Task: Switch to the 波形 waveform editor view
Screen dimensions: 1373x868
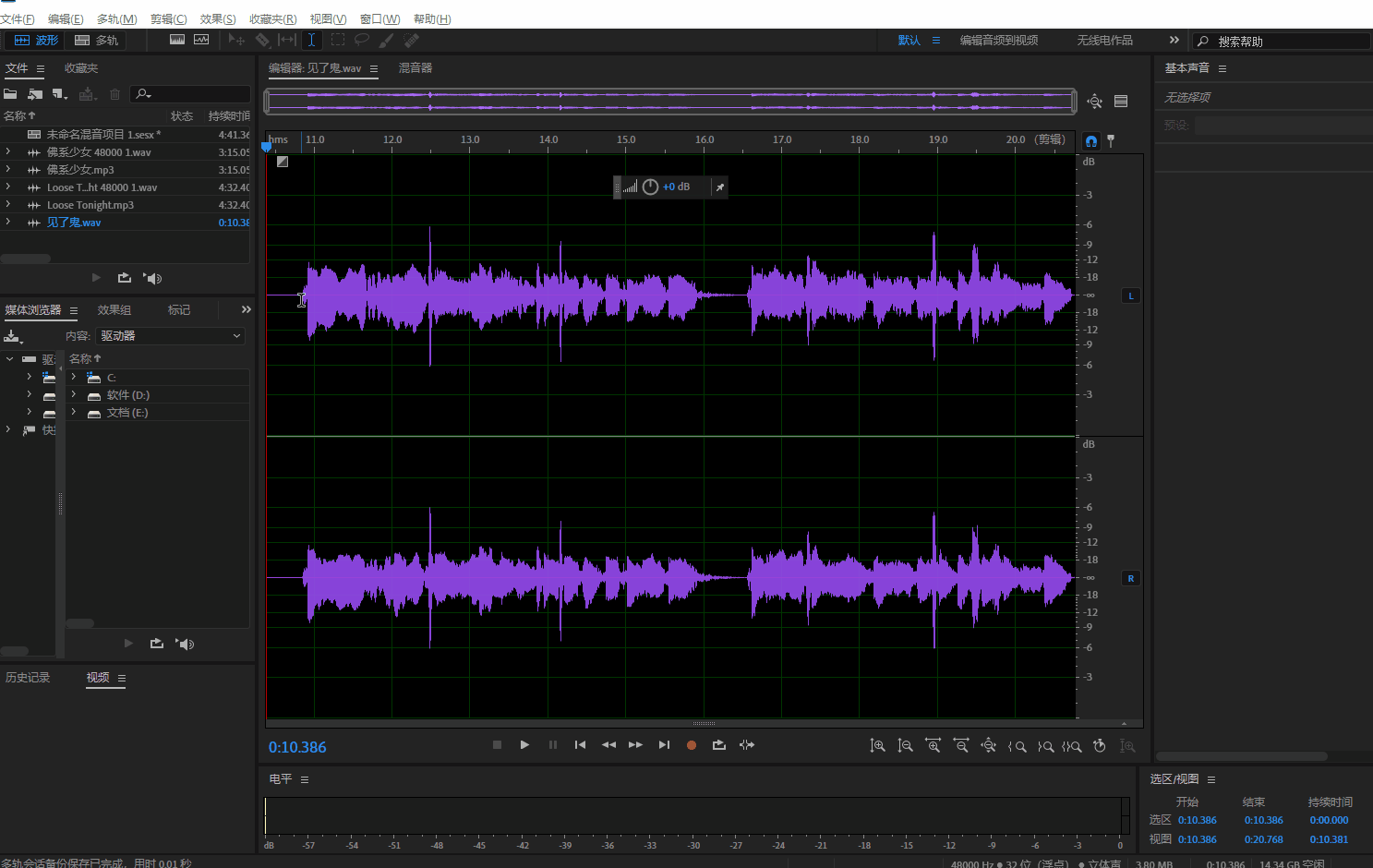Action: (x=36, y=41)
